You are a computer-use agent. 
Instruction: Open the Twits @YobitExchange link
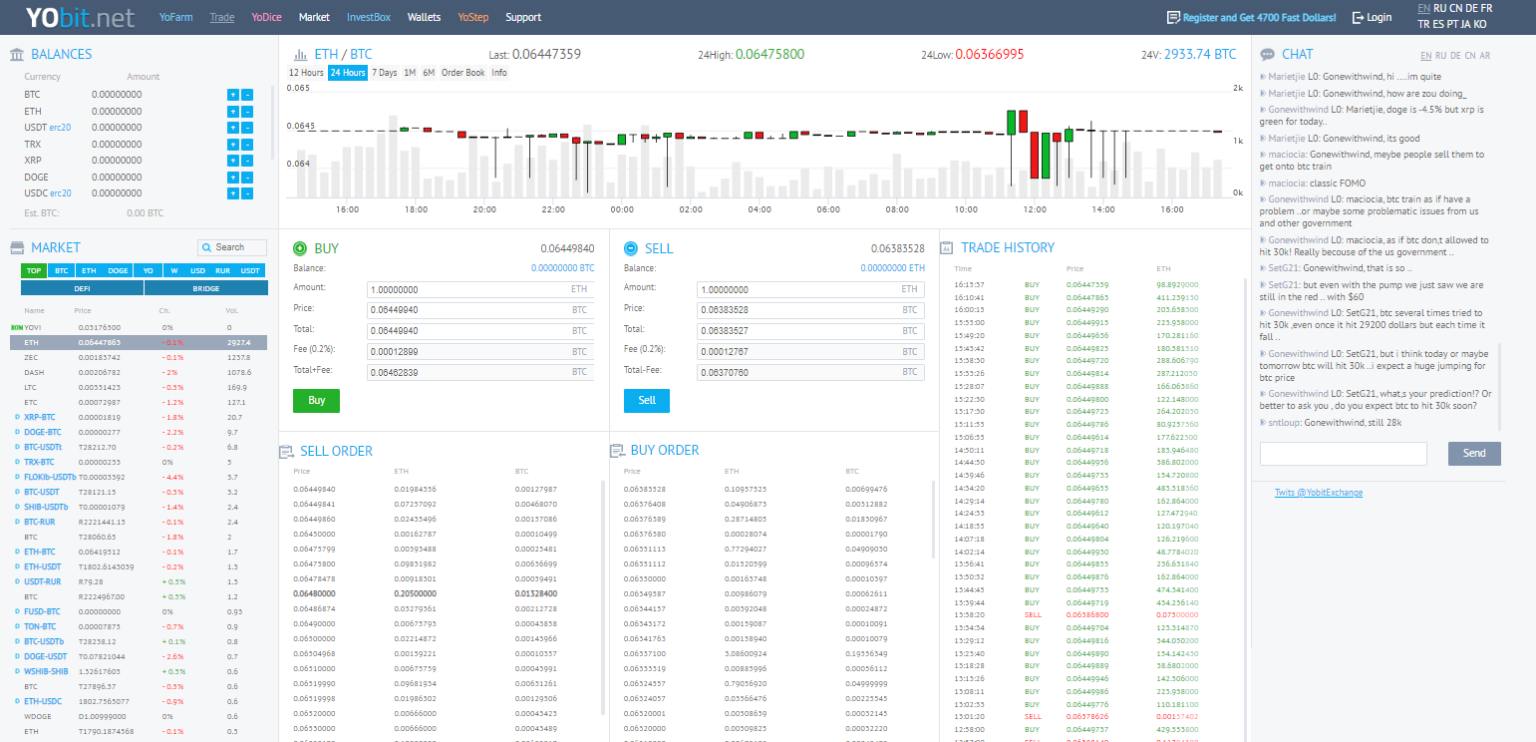click(1318, 493)
